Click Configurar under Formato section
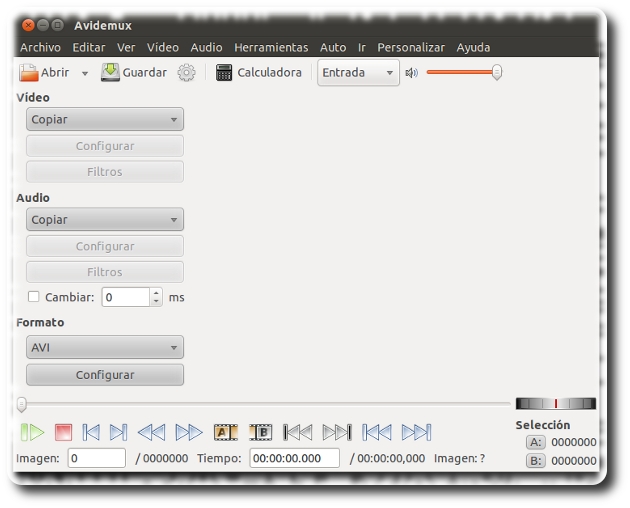The height and width of the screenshot is (508, 630). [x=105, y=375]
